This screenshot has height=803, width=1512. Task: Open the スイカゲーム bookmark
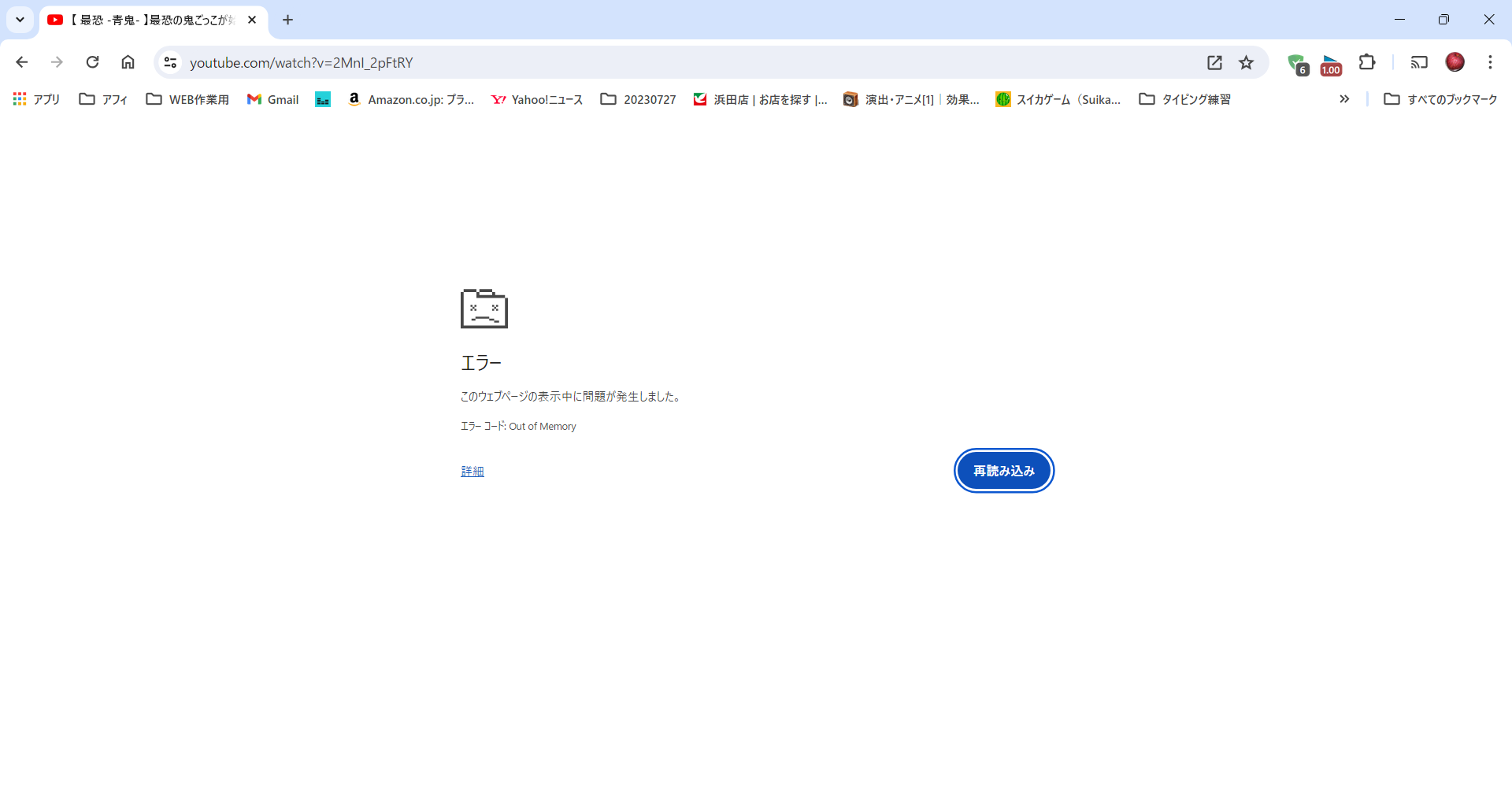click(x=1058, y=99)
